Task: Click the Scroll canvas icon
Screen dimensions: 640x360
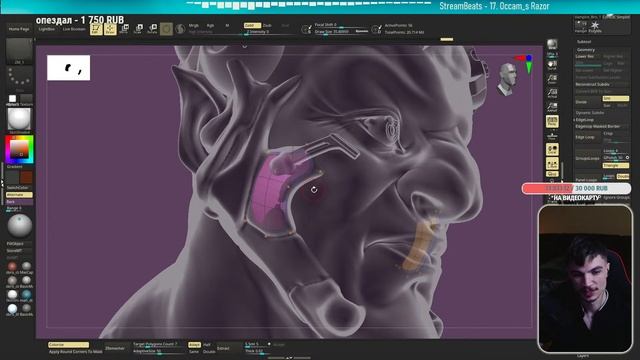Action: click(x=552, y=64)
